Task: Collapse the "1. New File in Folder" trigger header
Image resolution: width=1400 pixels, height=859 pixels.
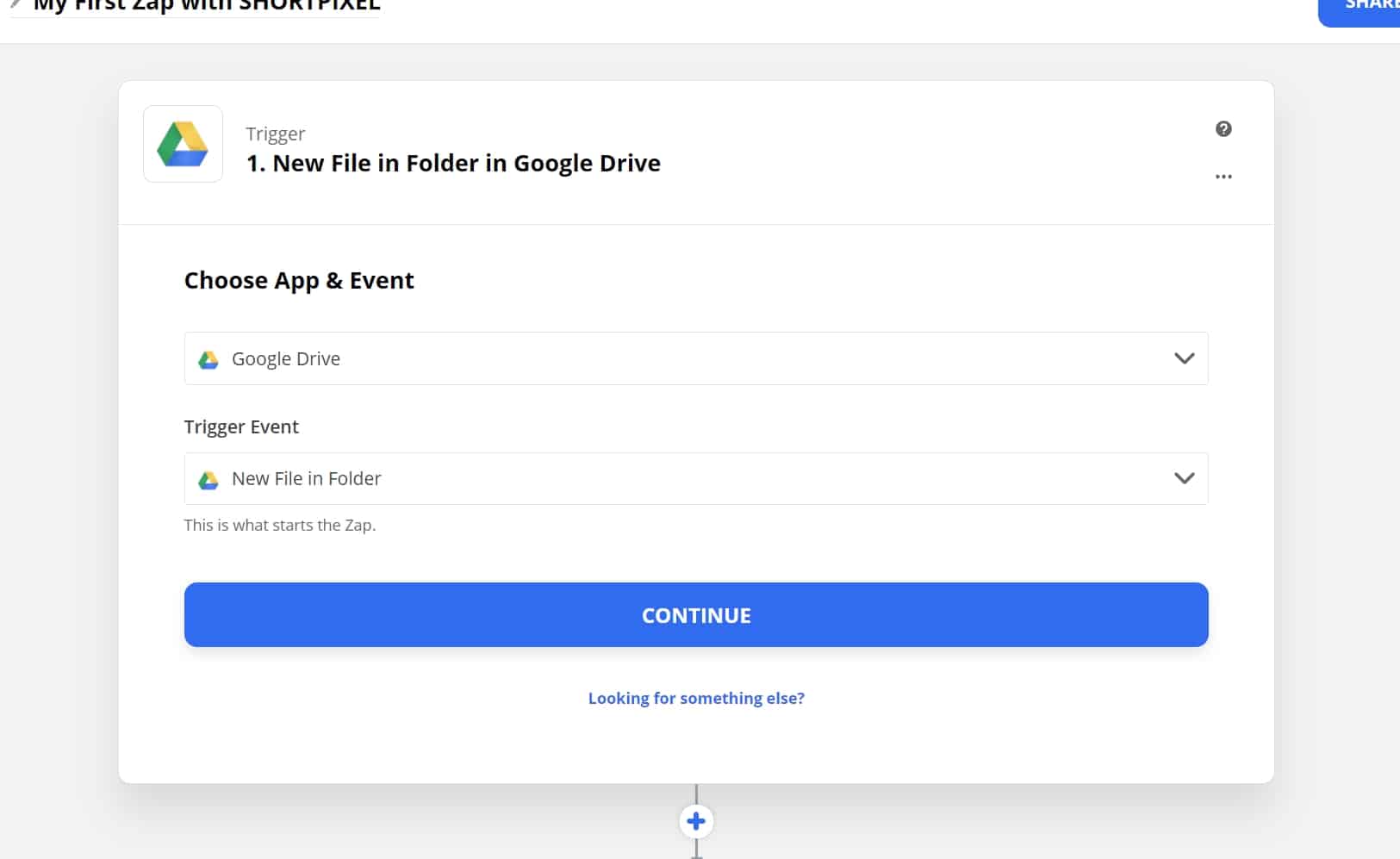Action: click(x=453, y=164)
